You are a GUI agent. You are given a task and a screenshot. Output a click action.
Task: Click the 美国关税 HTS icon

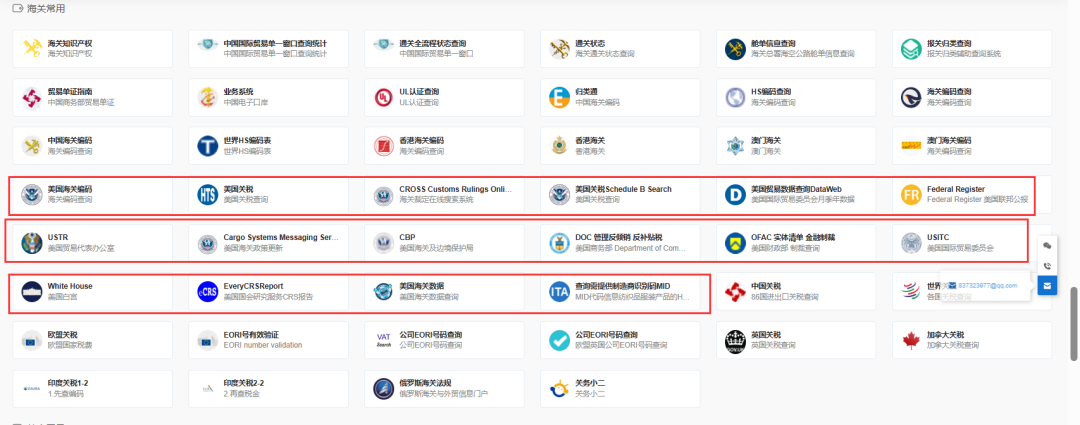(207, 195)
